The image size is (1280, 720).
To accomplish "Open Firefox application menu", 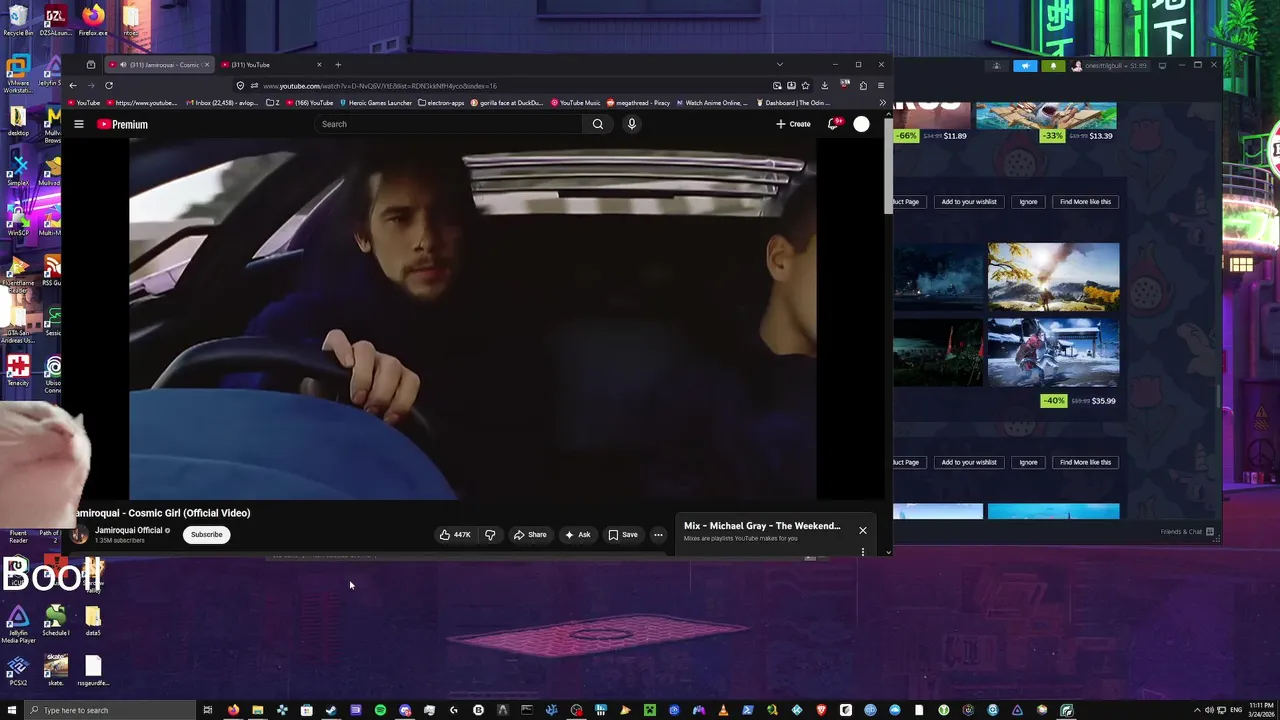I will tap(881, 85).
